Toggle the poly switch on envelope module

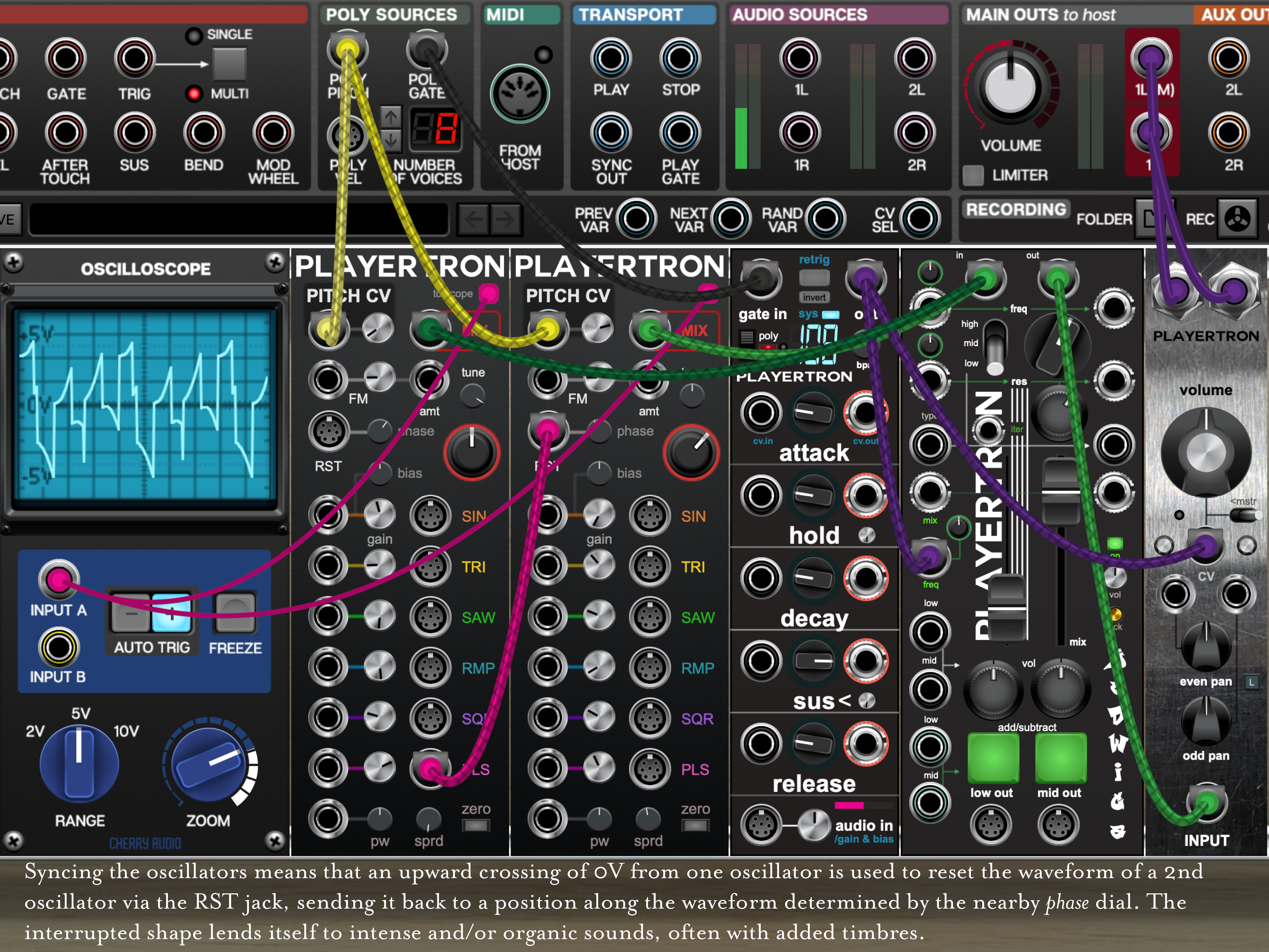747,337
